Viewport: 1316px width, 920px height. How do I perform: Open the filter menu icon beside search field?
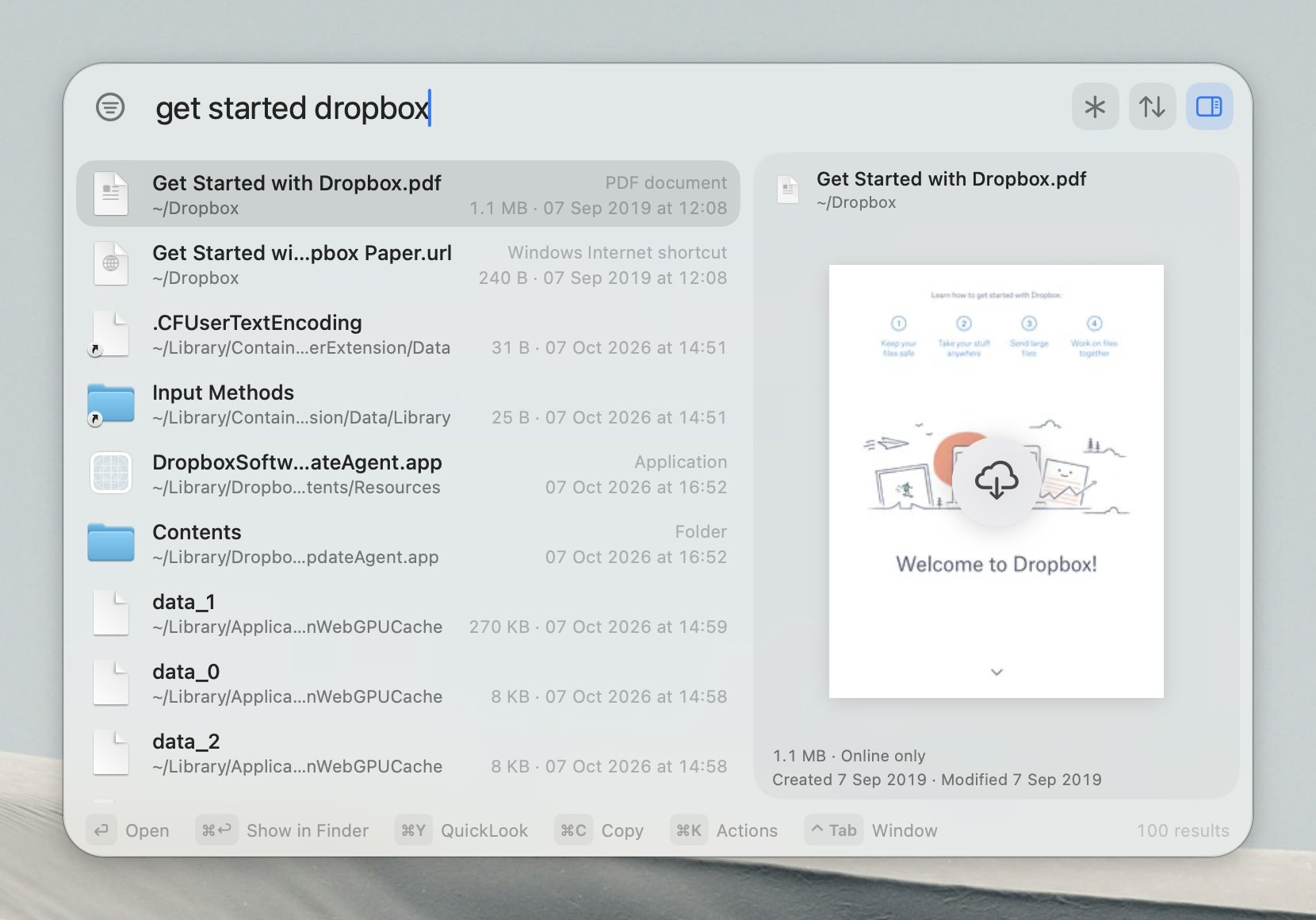(110, 106)
